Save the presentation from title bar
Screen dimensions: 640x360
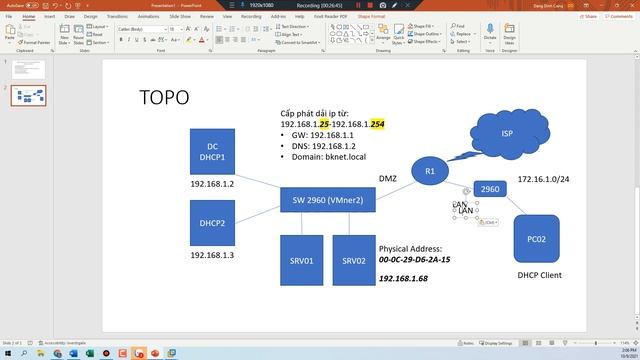[46, 6]
